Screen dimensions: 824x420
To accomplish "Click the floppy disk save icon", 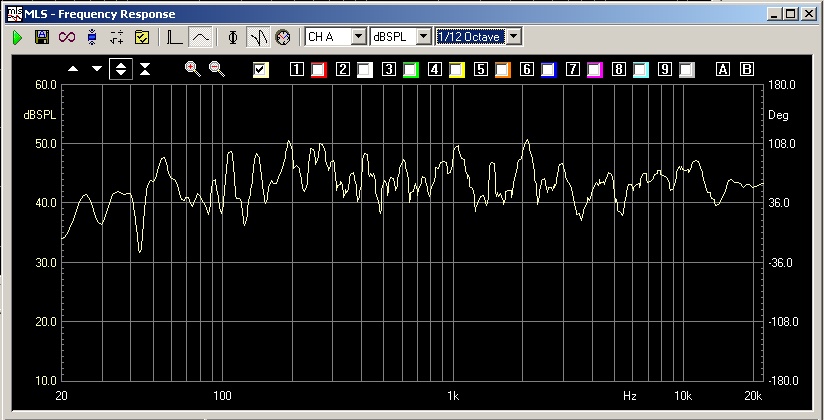I will click(x=42, y=37).
